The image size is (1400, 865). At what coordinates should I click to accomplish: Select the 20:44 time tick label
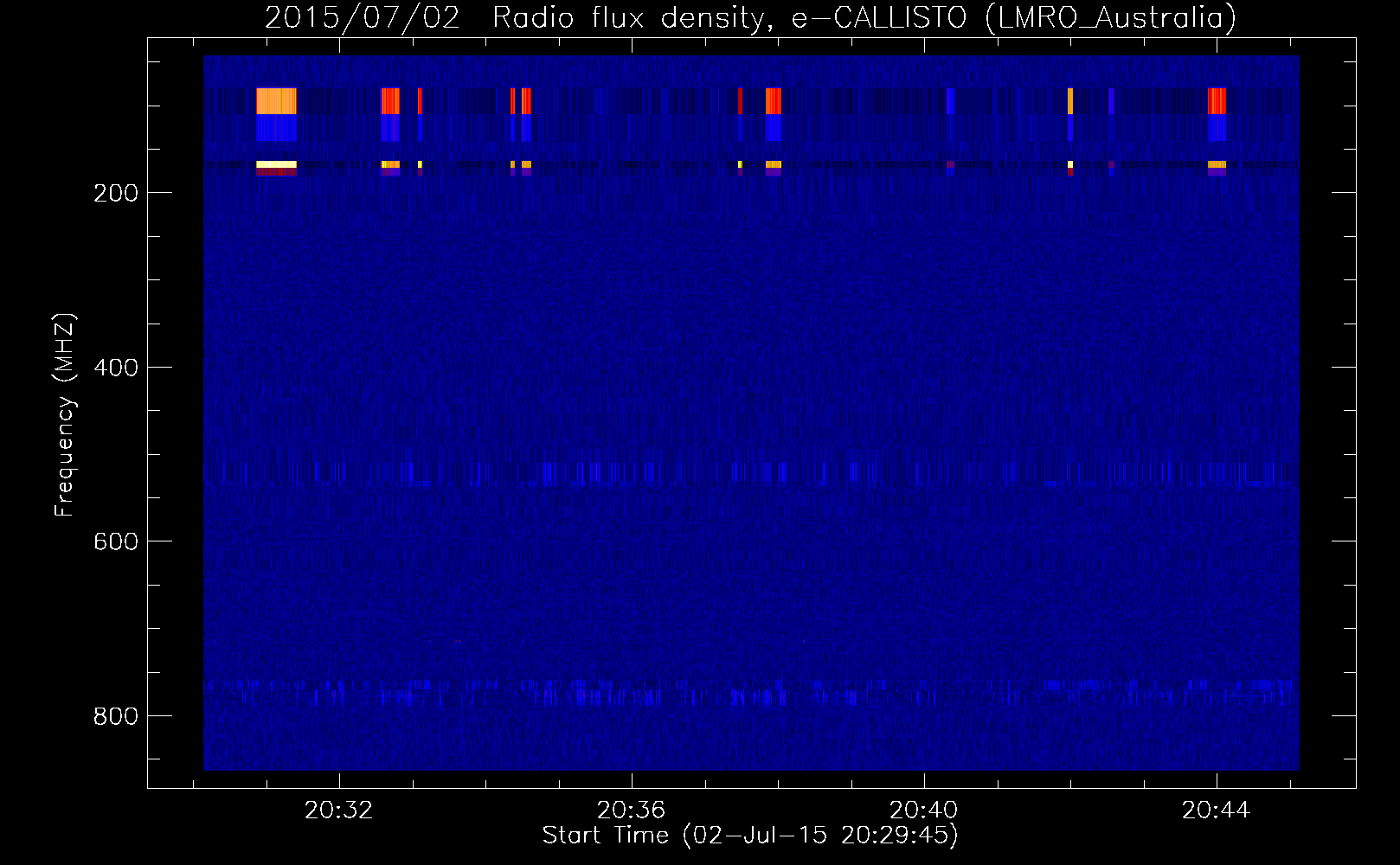1217,810
